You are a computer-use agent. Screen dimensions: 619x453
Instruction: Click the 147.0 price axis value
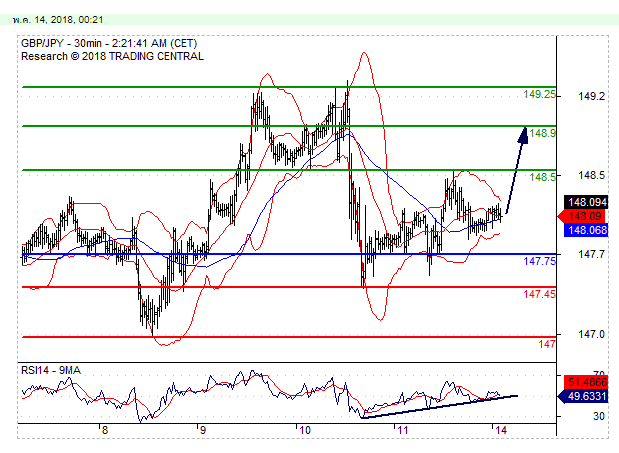click(x=591, y=335)
